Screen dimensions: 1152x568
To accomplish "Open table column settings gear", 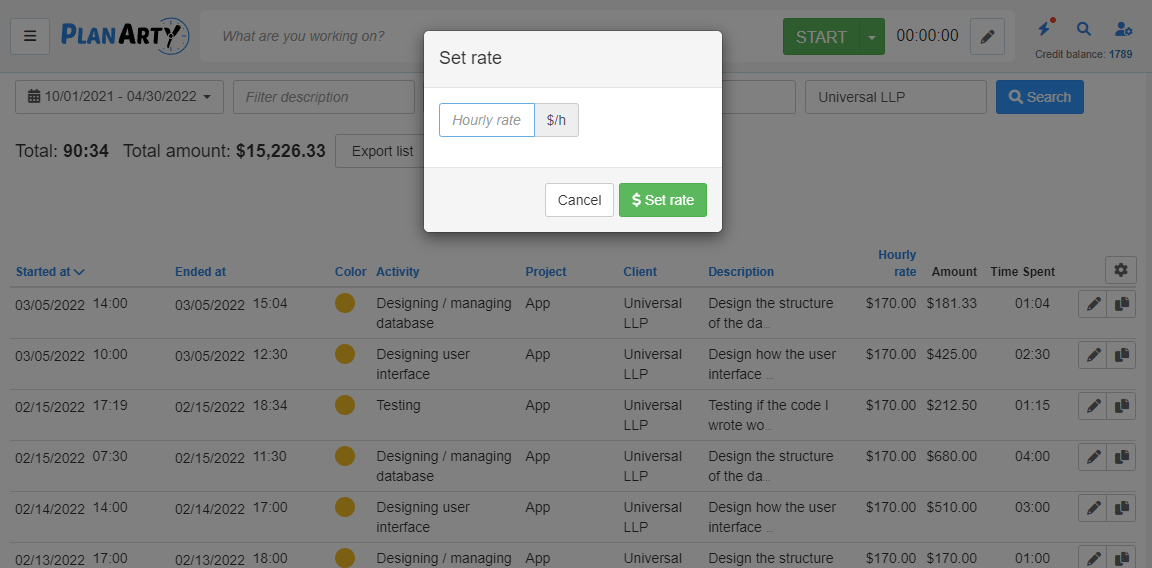I will tap(1120, 270).
